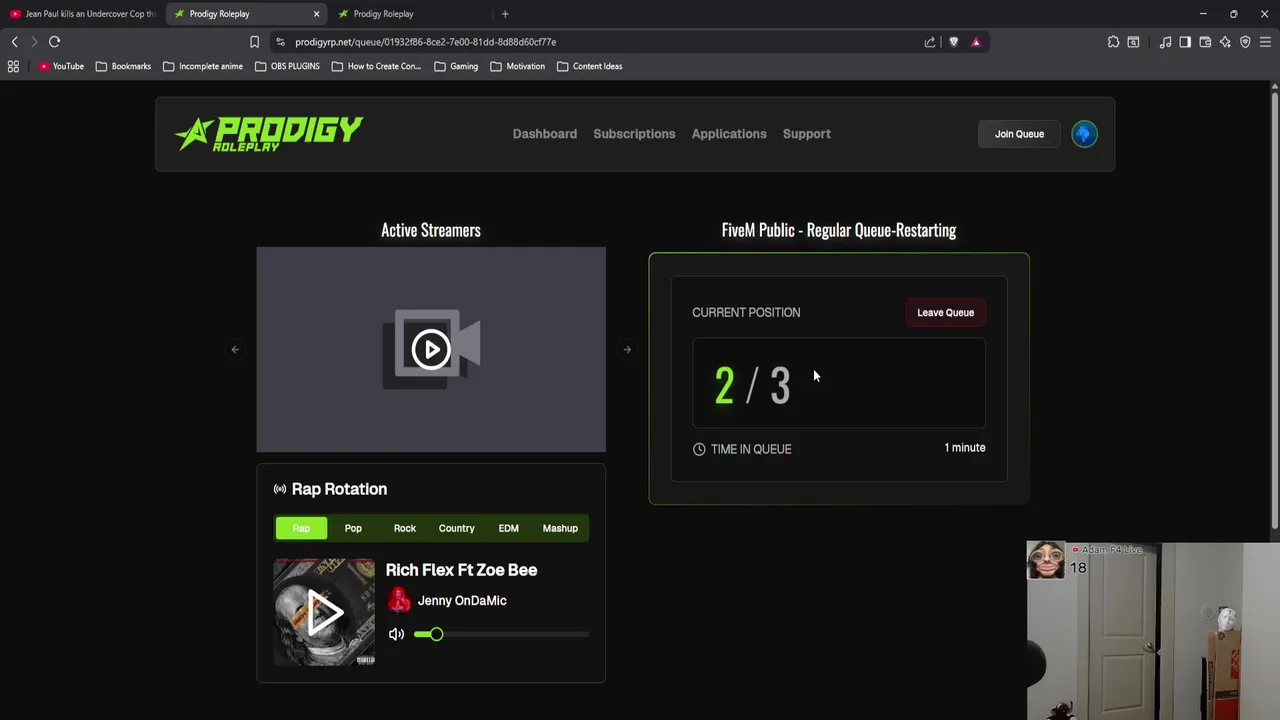Click the address bar URL field
The height and width of the screenshot is (720, 1280).
[600, 42]
